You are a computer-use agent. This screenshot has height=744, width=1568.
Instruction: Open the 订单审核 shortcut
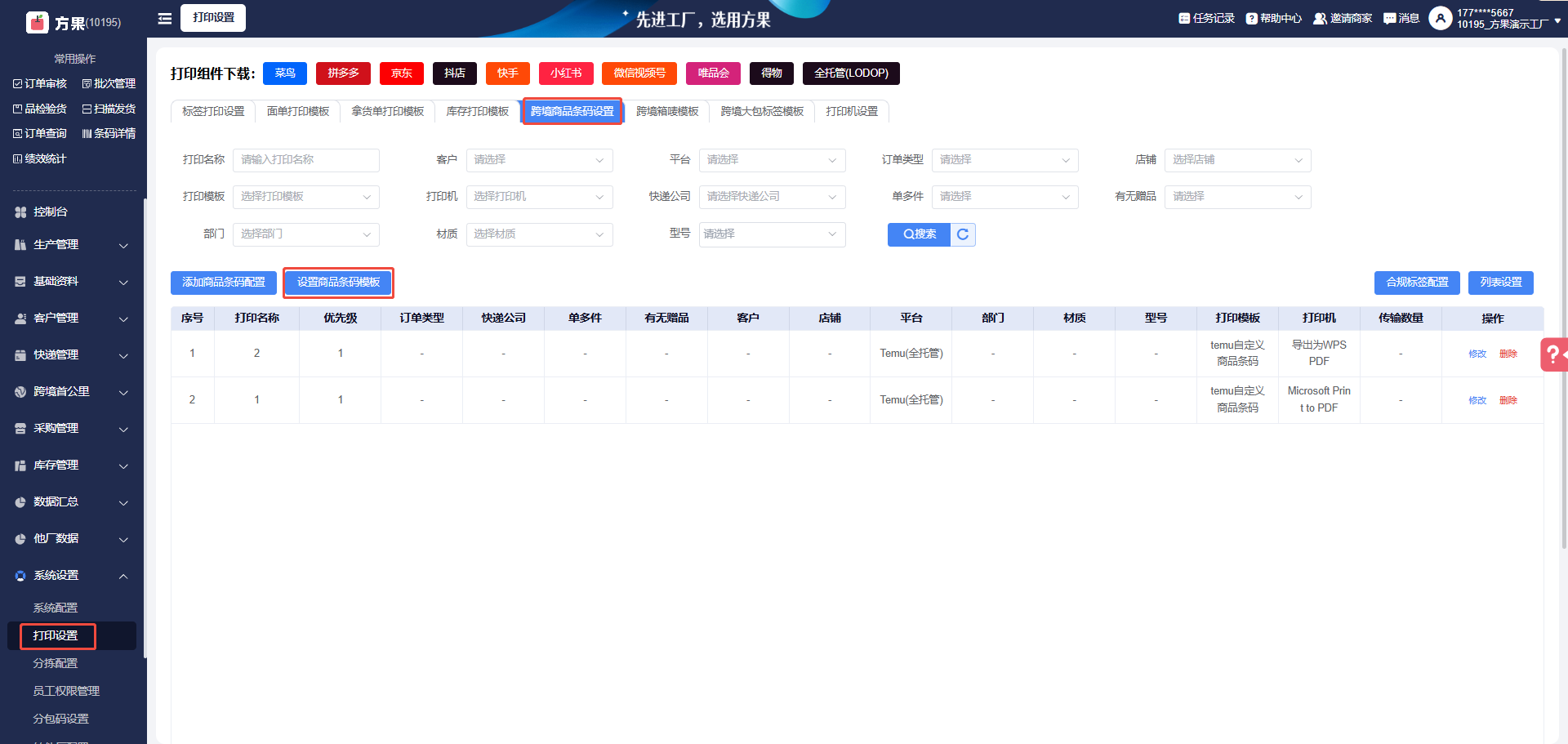click(40, 83)
